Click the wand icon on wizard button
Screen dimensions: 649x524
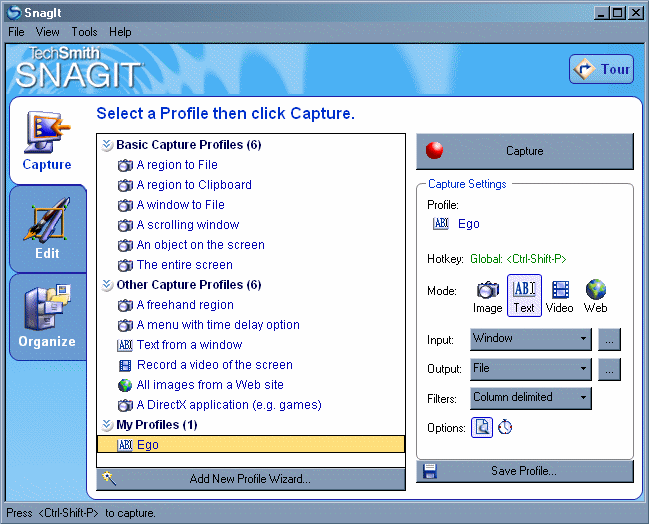point(108,478)
